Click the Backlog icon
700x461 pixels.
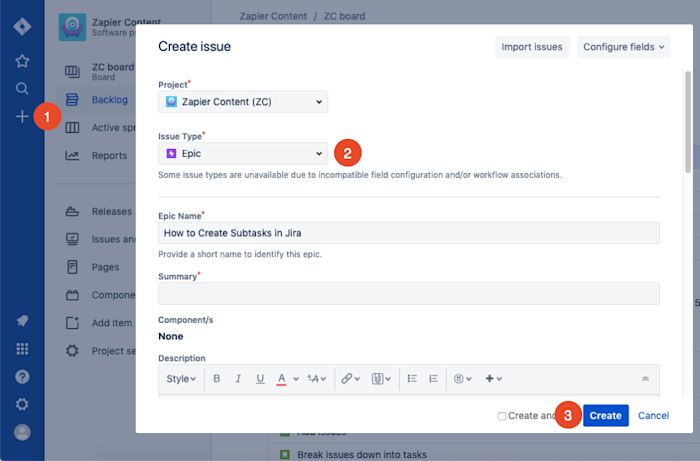(x=72, y=100)
